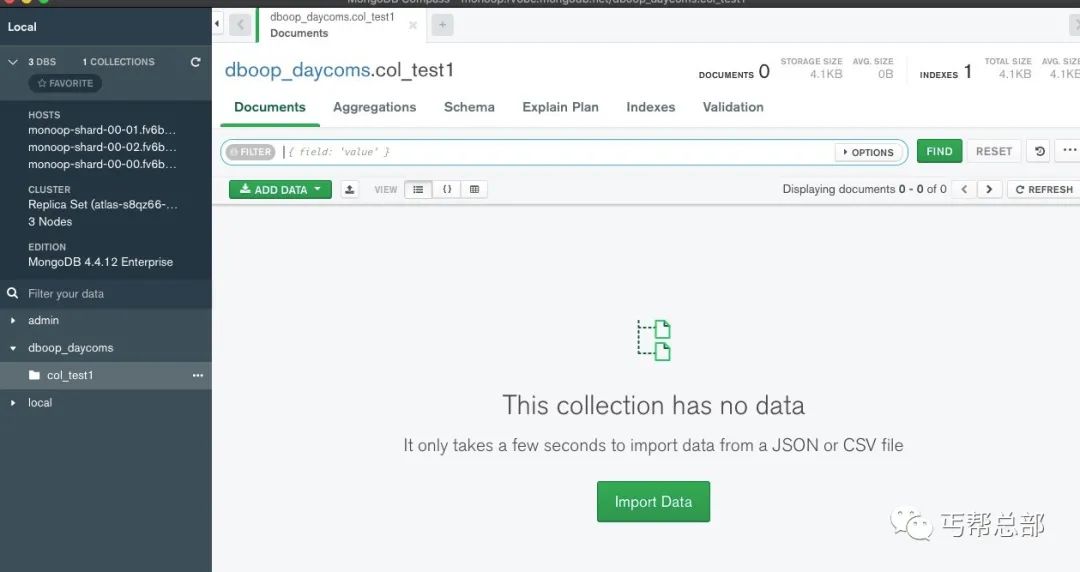Mark connection as Favorite
The image size is (1080, 572).
(65, 83)
